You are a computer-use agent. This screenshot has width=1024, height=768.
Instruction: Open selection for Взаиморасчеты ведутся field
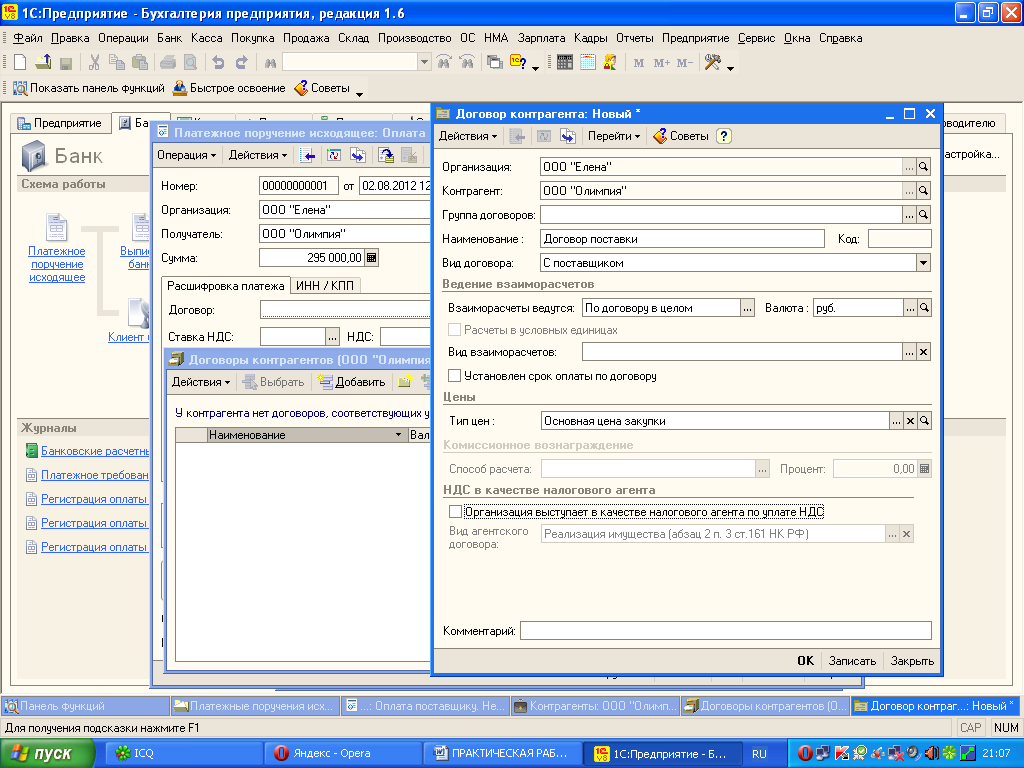click(x=747, y=308)
